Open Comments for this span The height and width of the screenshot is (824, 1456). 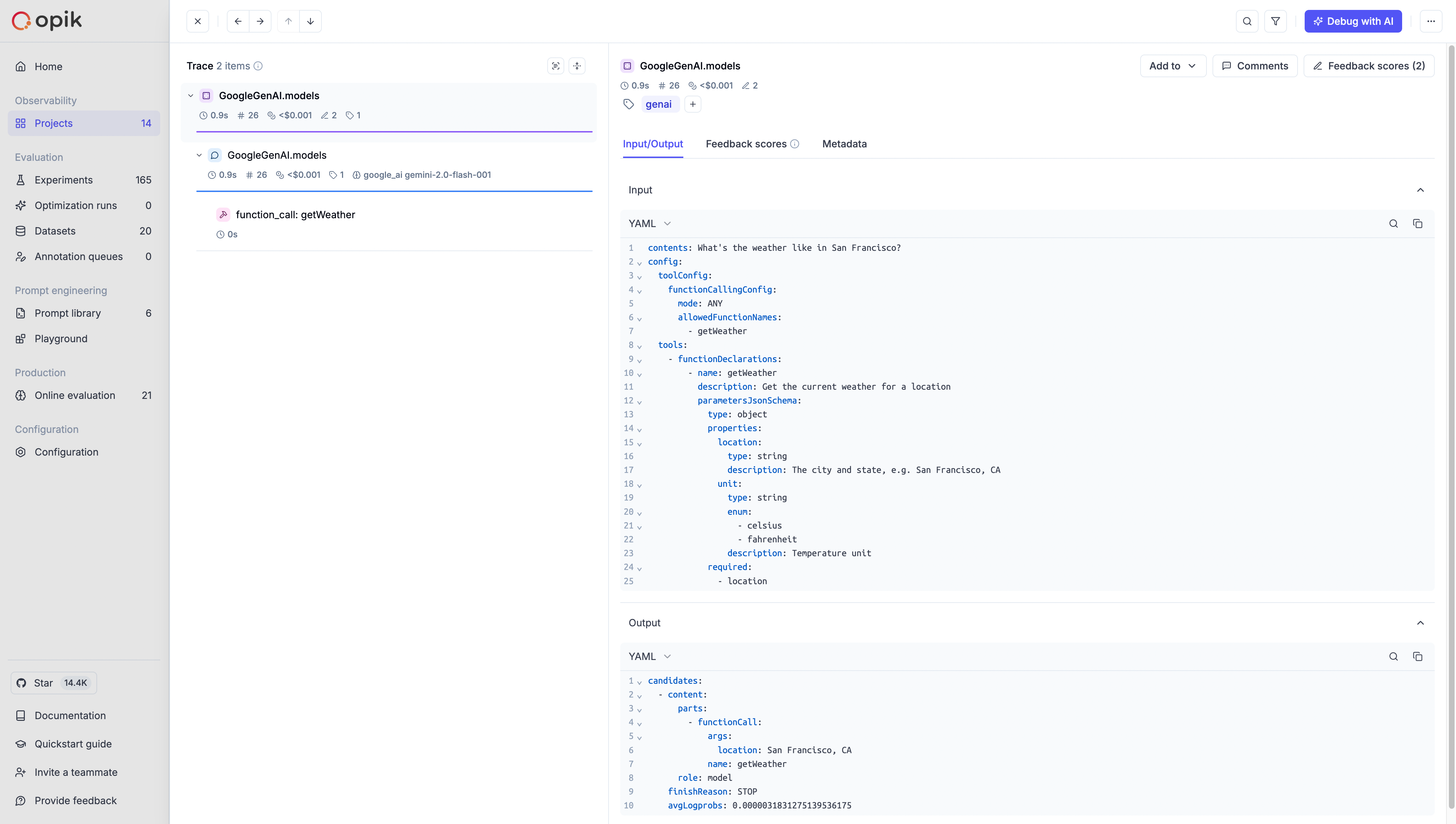point(1255,66)
